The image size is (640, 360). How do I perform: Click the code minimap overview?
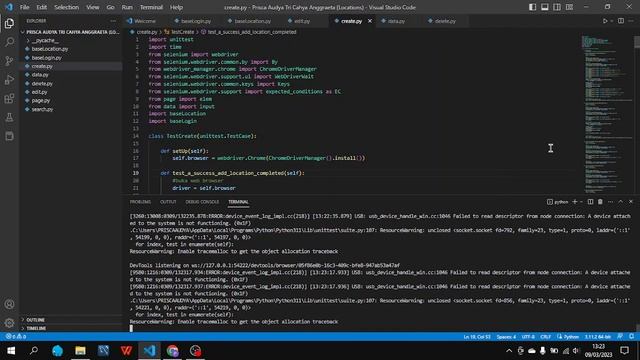(x=607, y=114)
